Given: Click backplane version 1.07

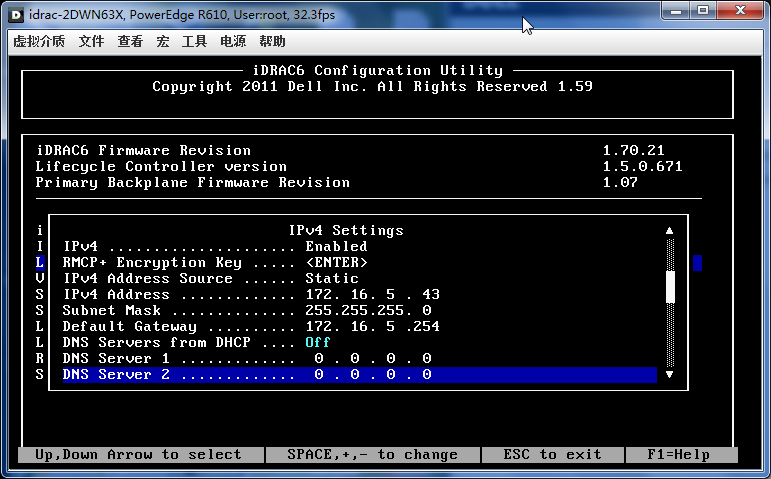Looking at the screenshot, I should (620, 182).
